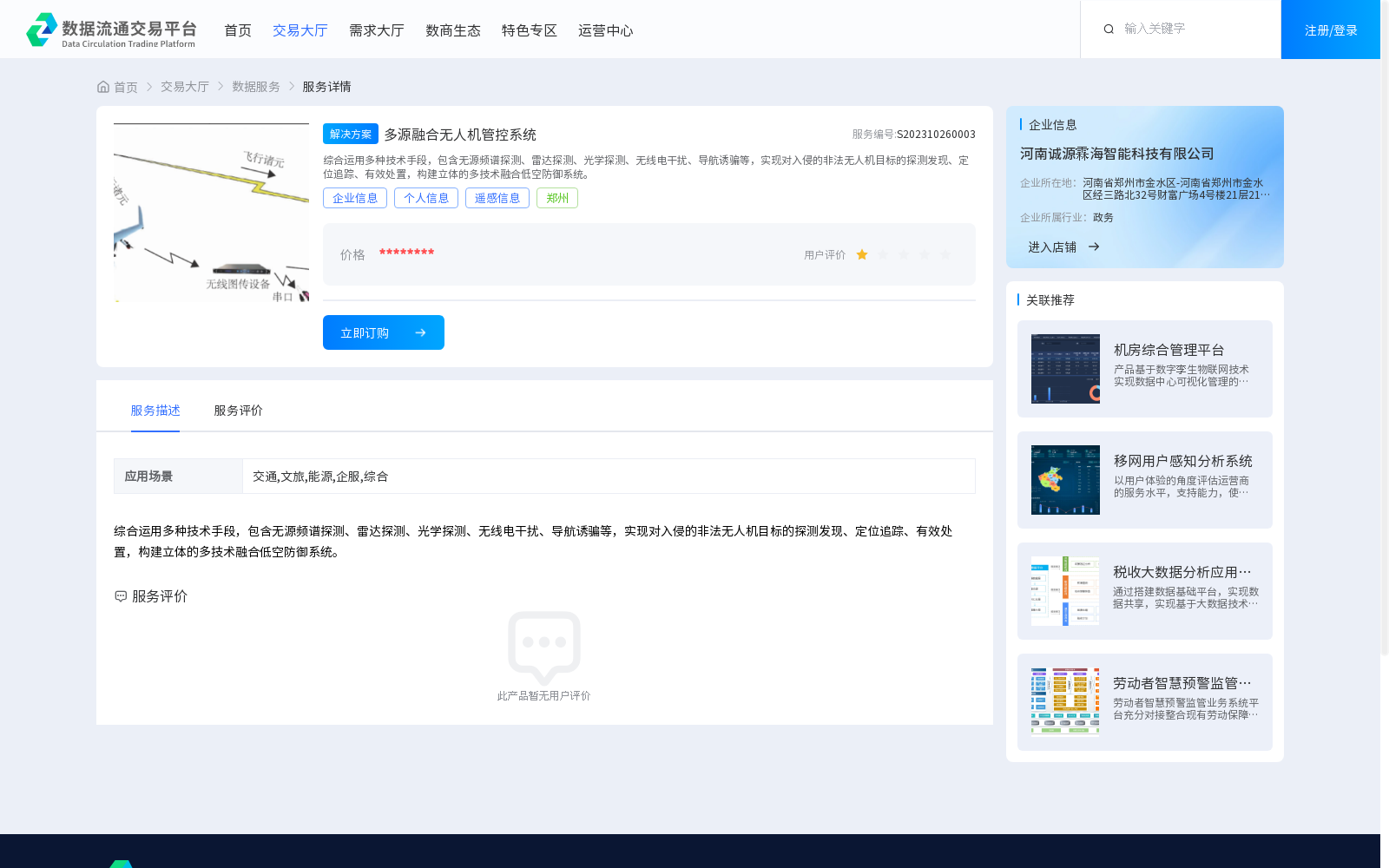Open 首页 in top navigation

[238, 30]
